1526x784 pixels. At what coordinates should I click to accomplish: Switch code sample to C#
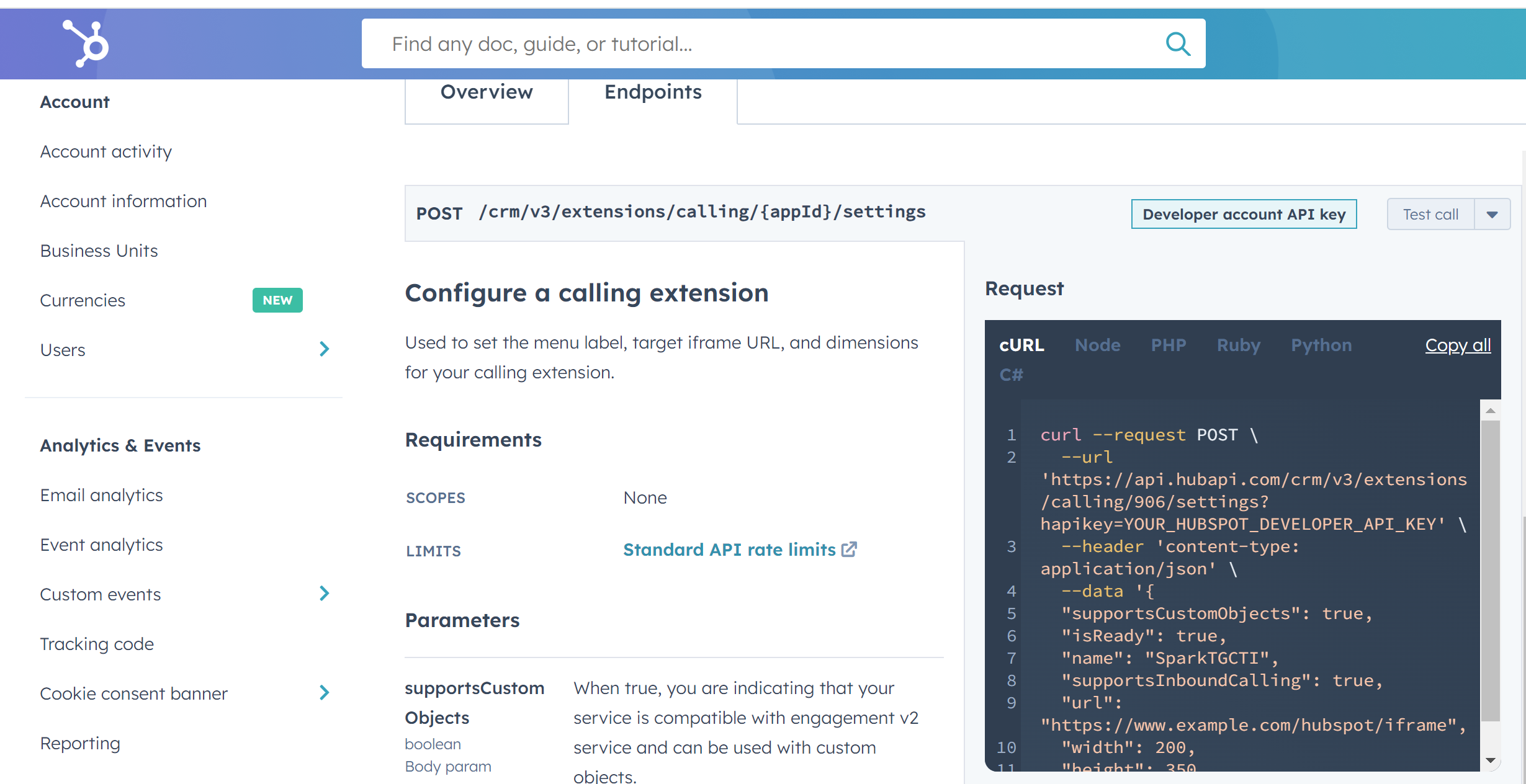click(x=1011, y=375)
